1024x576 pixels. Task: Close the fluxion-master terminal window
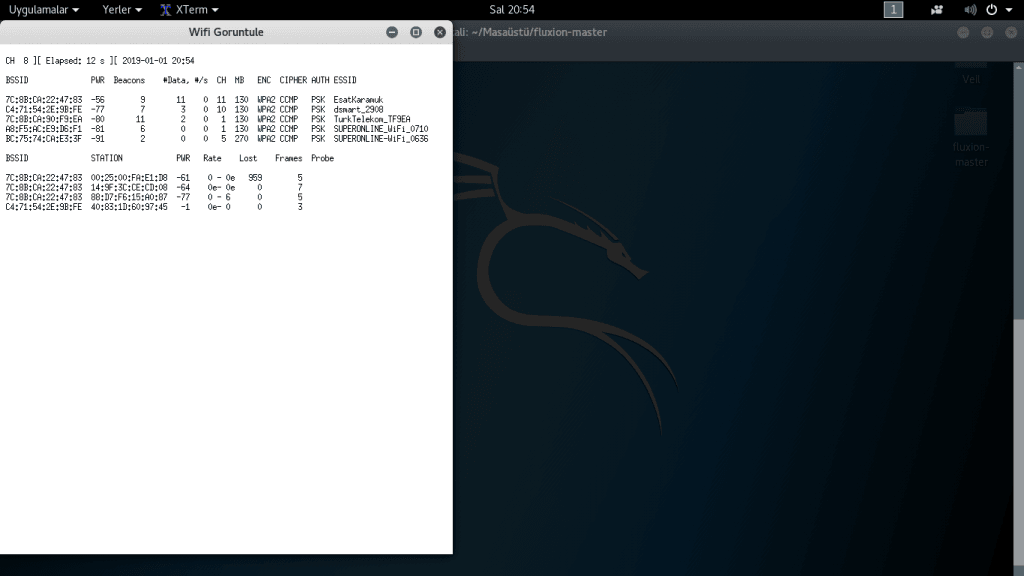[1011, 32]
